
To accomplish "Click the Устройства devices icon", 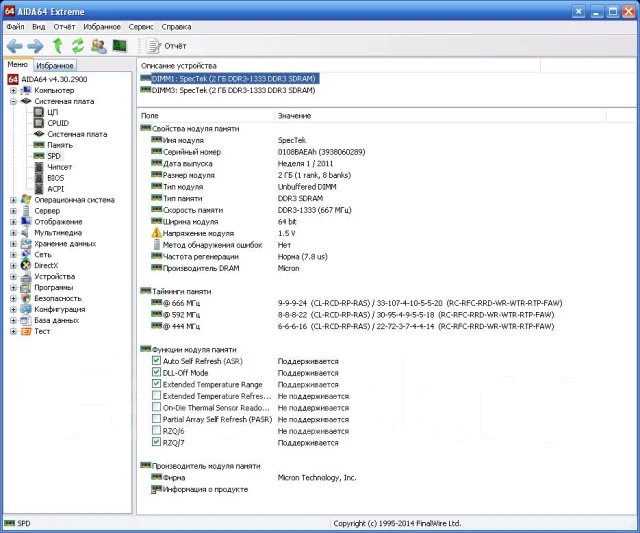I will click(26, 277).
